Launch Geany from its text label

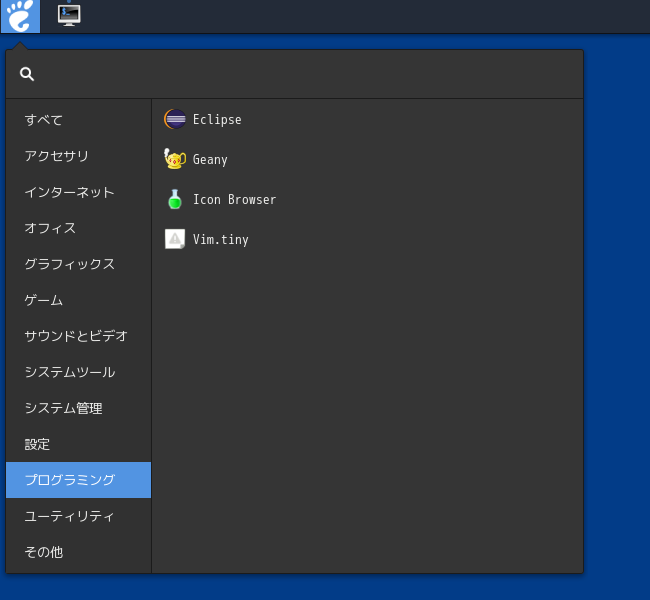tap(210, 160)
